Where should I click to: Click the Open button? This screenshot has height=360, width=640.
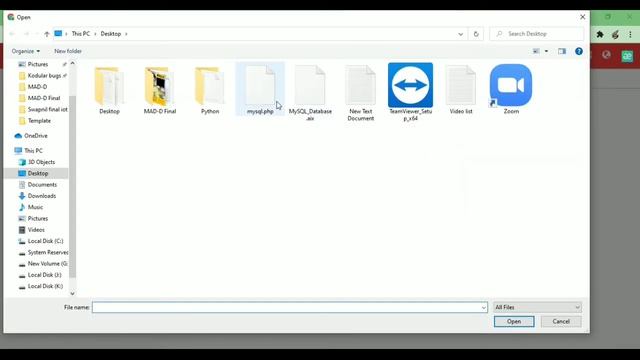pyautogui.click(x=514, y=322)
